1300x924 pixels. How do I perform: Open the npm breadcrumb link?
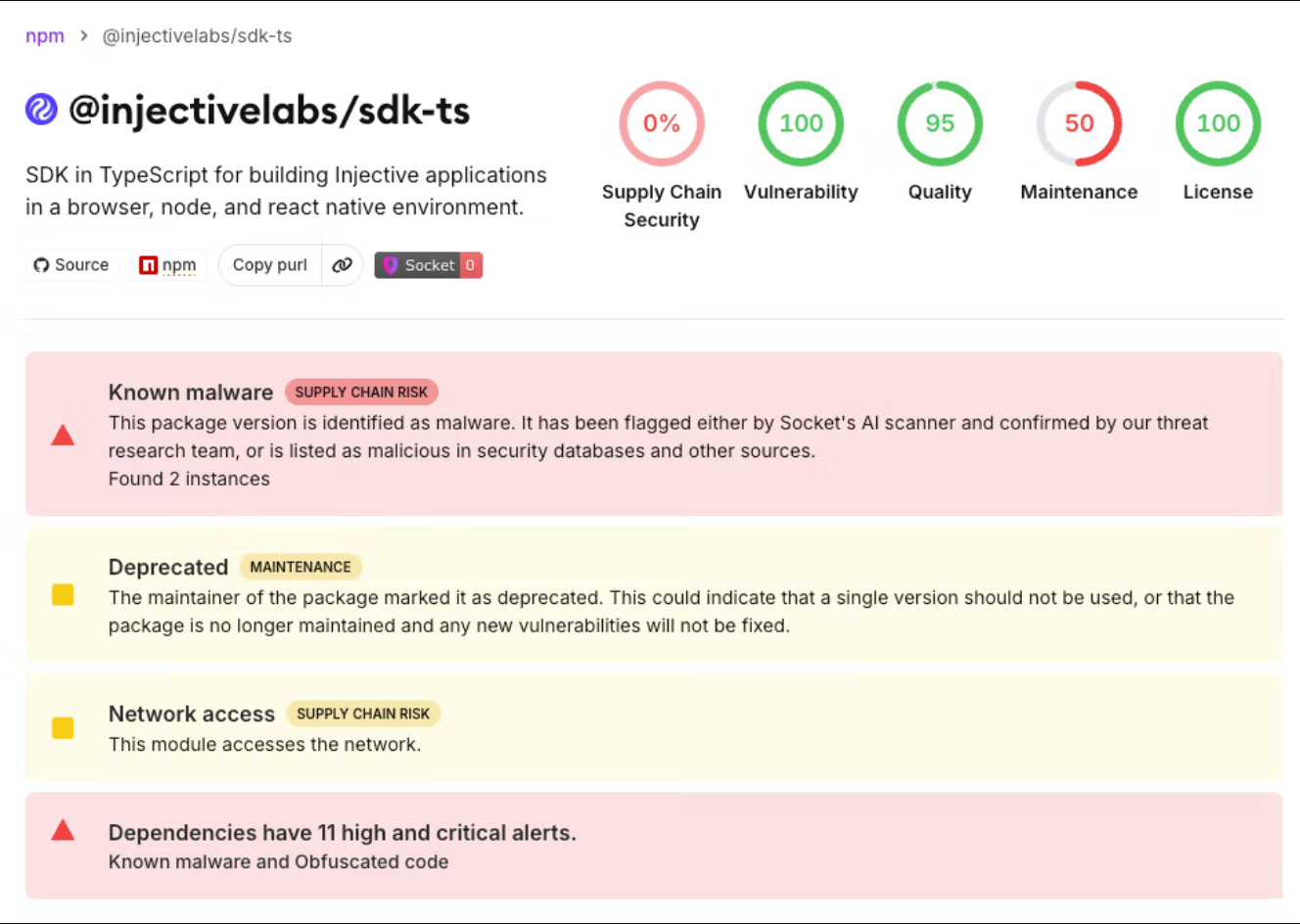pyautogui.click(x=45, y=36)
